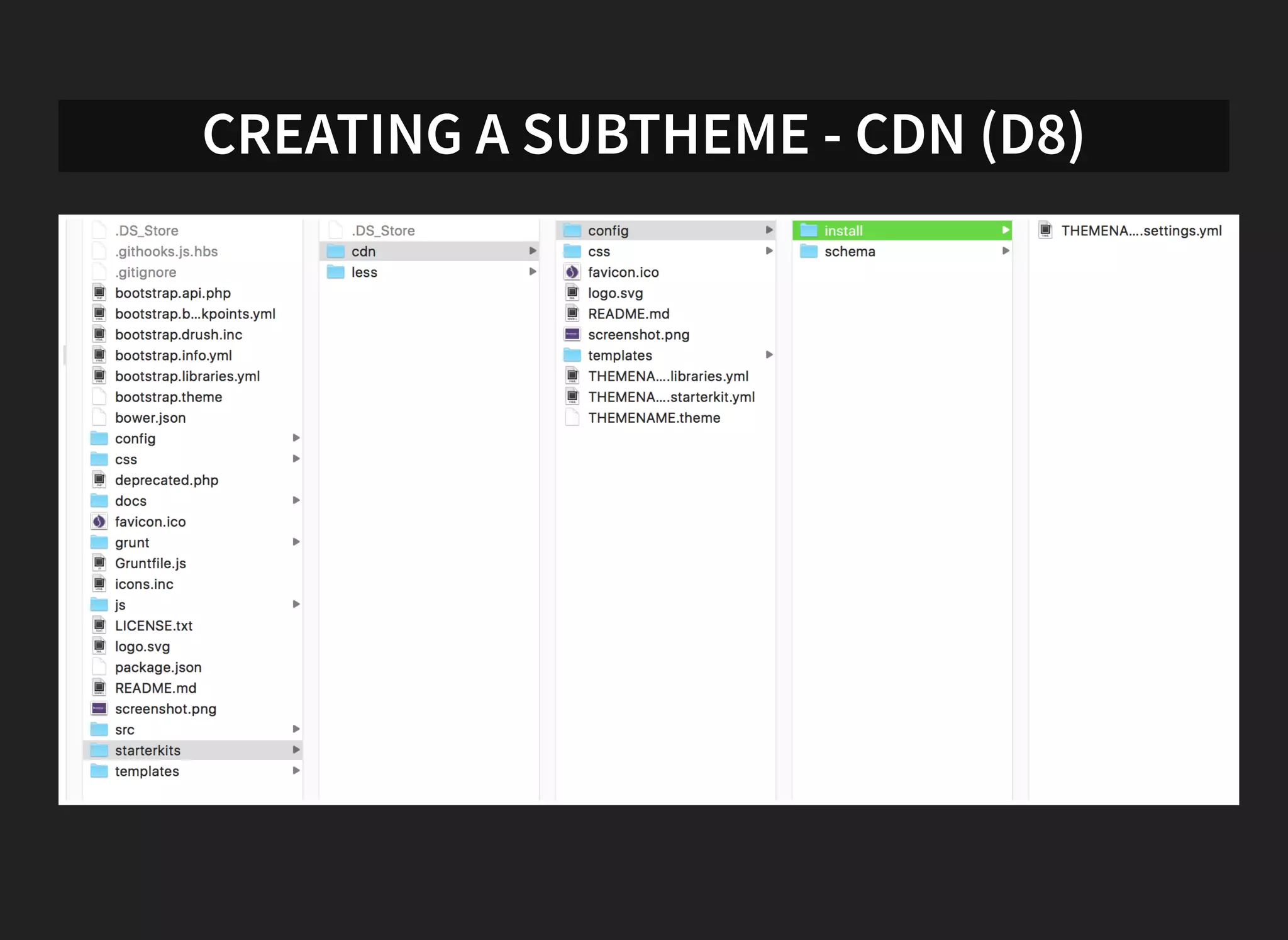Click the README.md icon in third column
This screenshot has width=1288, height=940.
(572, 313)
